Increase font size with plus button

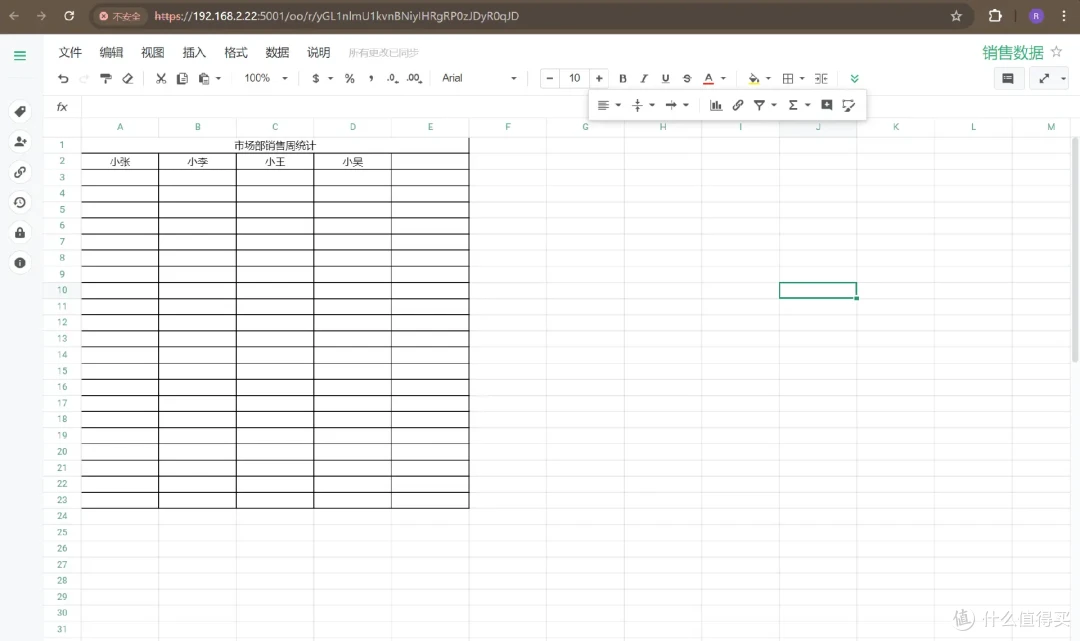click(599, 78)
